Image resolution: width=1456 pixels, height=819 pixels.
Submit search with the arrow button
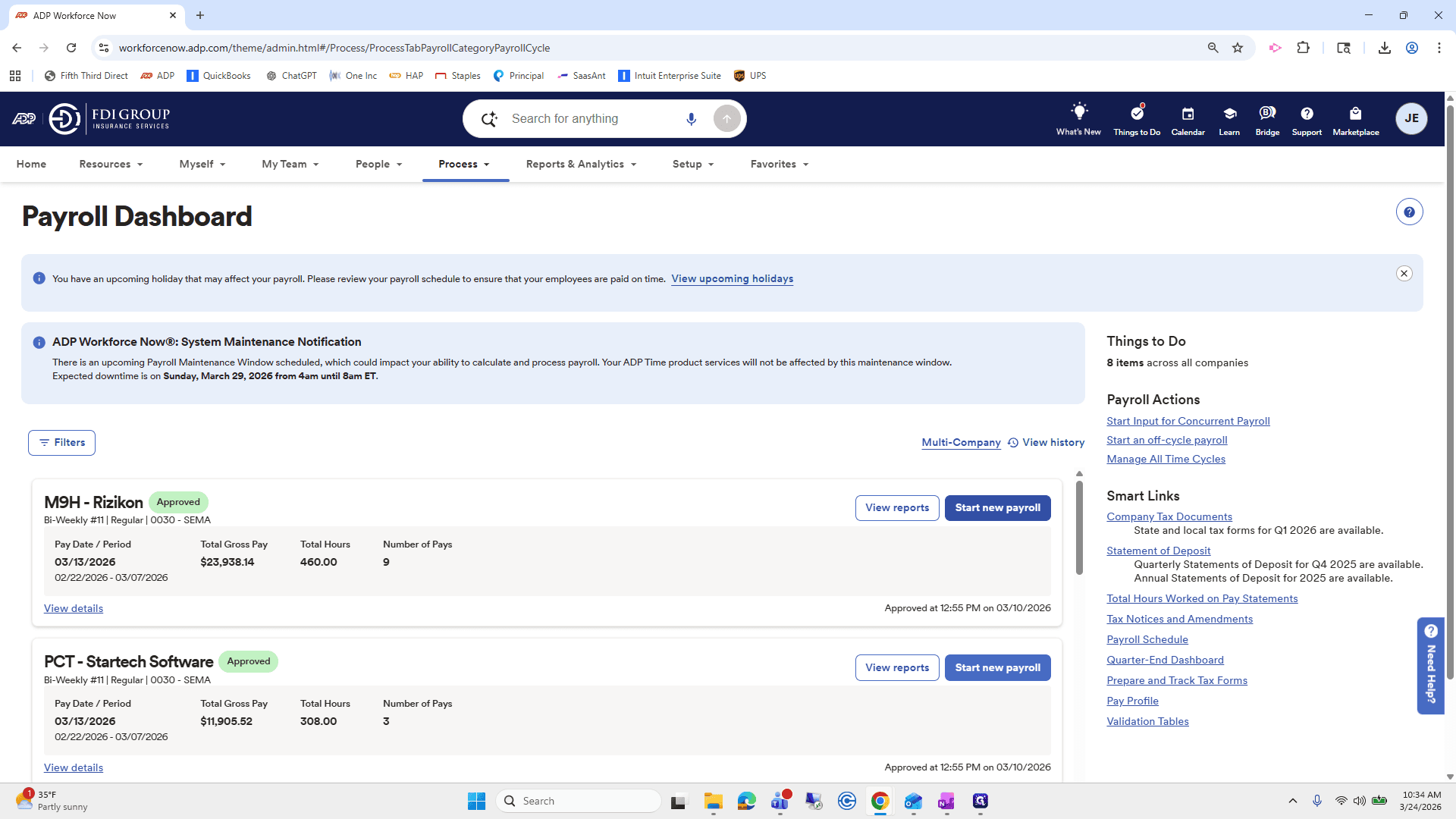(x=726, y=119)
